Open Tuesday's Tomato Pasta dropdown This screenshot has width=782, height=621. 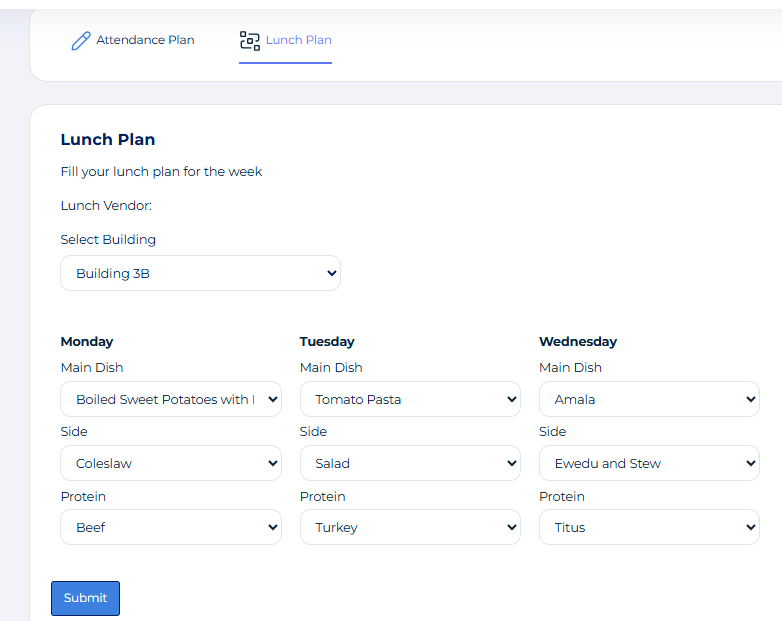410,399
